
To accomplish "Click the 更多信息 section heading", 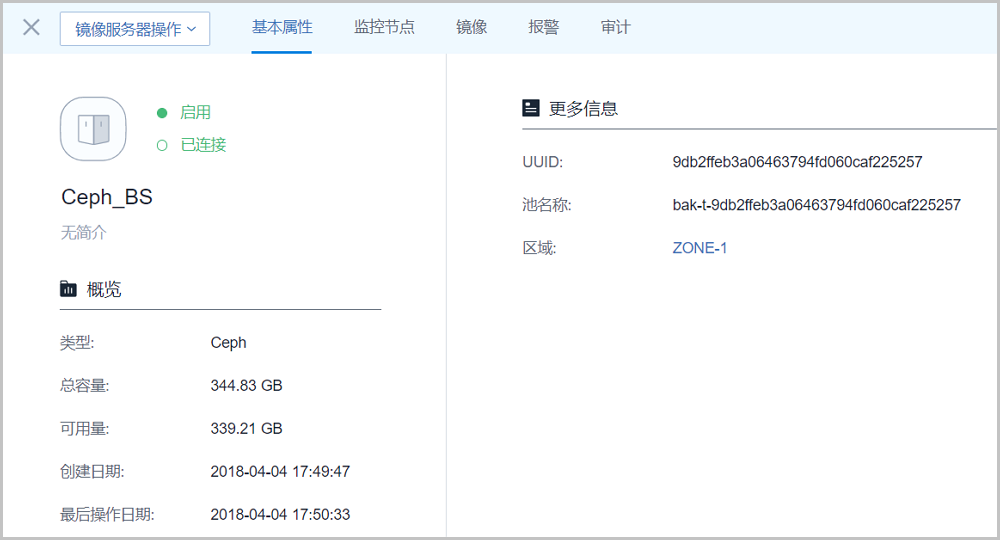I will [x=584, y=108].
